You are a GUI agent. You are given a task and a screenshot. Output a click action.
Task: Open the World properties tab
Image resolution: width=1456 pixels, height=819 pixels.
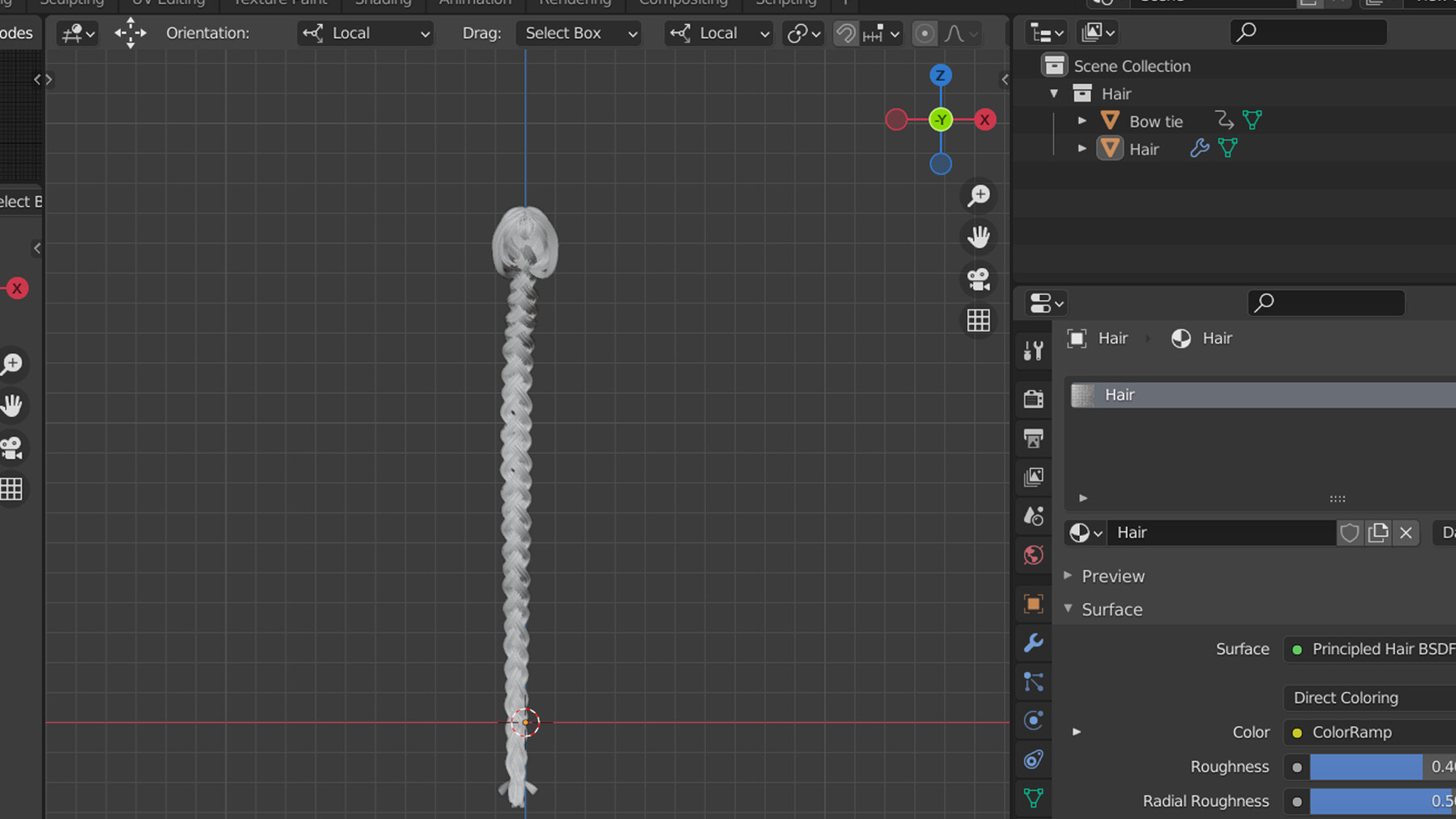[x=1033, y=555]
